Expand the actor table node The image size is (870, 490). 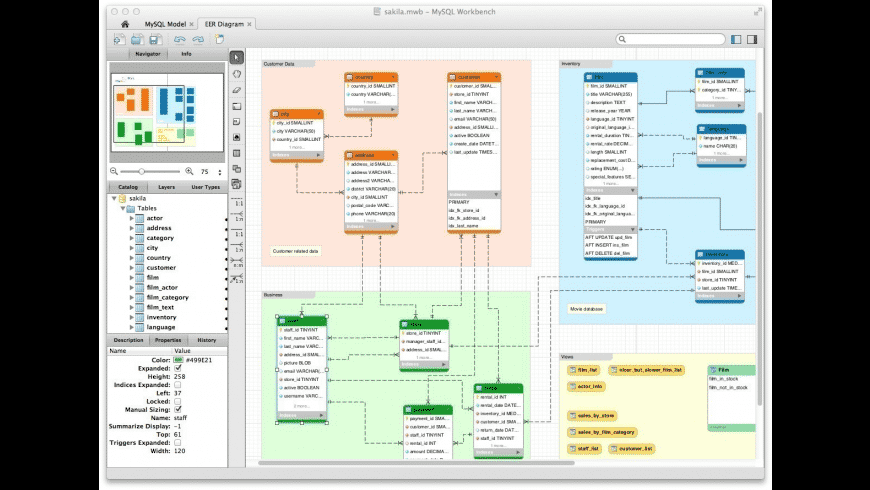coord(131,218)
